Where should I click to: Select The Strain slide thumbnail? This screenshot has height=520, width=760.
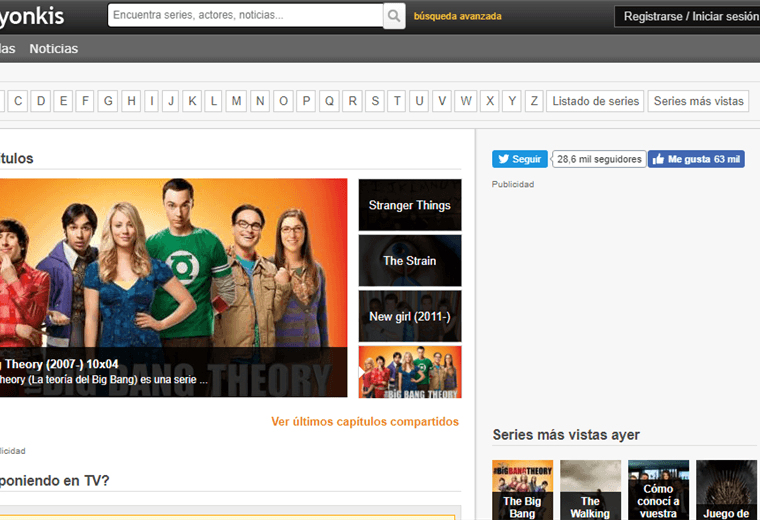(x=410, y=261)
